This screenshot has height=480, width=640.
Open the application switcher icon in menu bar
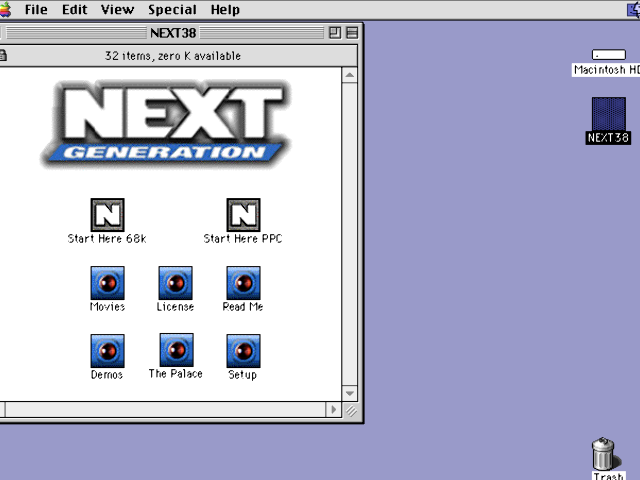click(634, 9)
